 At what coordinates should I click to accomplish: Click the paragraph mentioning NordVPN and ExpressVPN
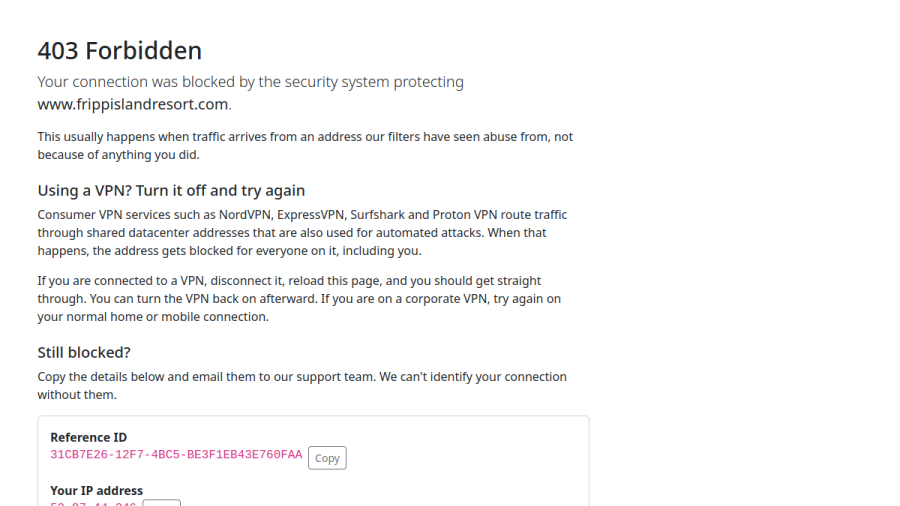302,232
